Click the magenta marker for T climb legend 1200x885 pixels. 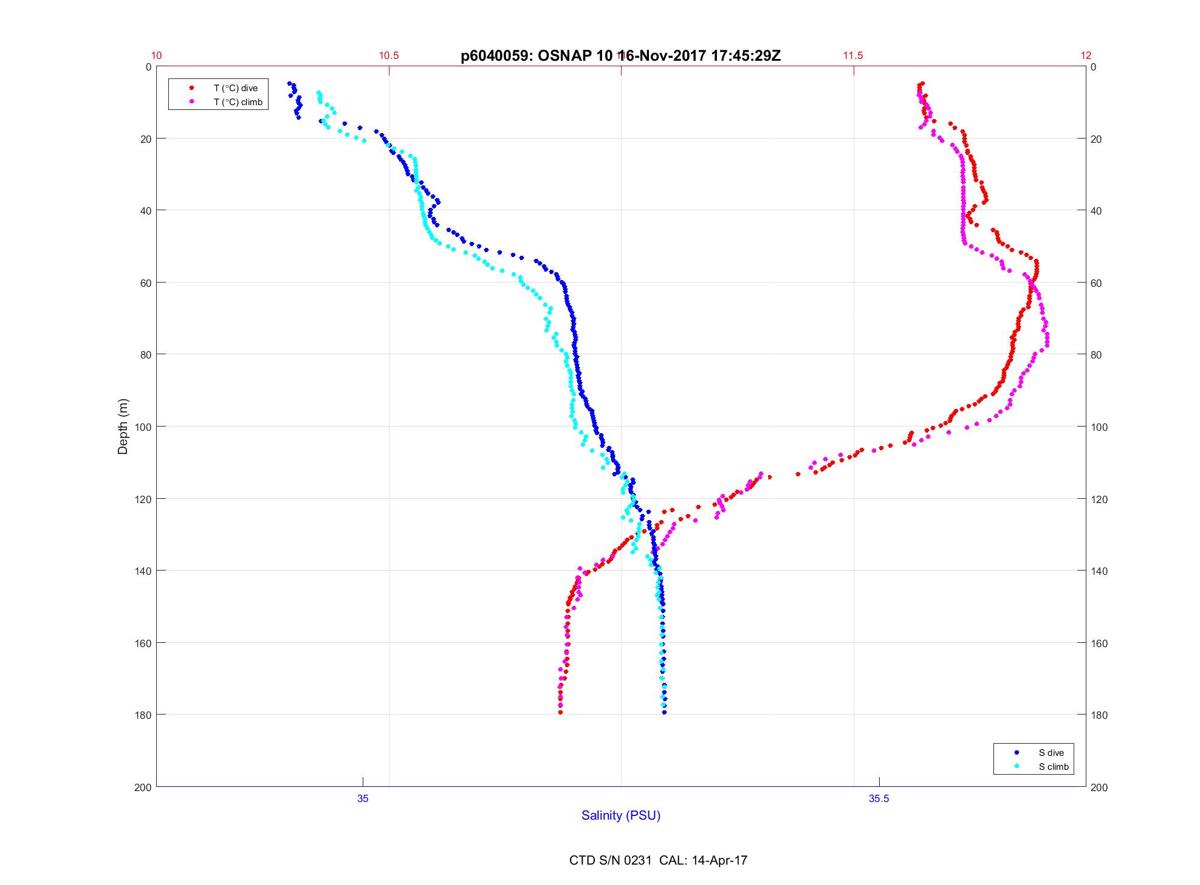pos(191,102)
